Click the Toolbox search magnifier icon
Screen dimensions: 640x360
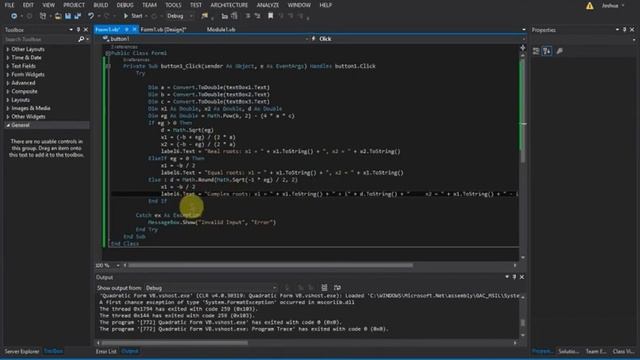81,39
